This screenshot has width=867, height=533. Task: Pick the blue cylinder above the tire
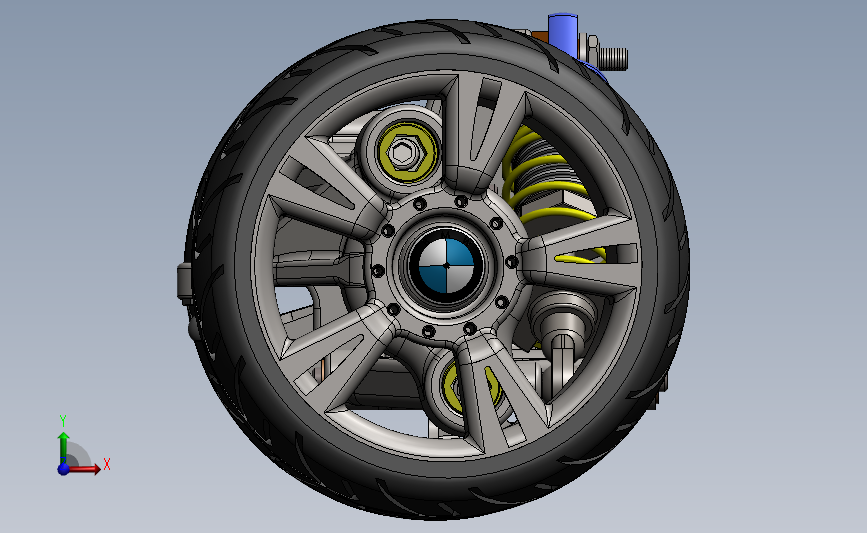(562, 34)
